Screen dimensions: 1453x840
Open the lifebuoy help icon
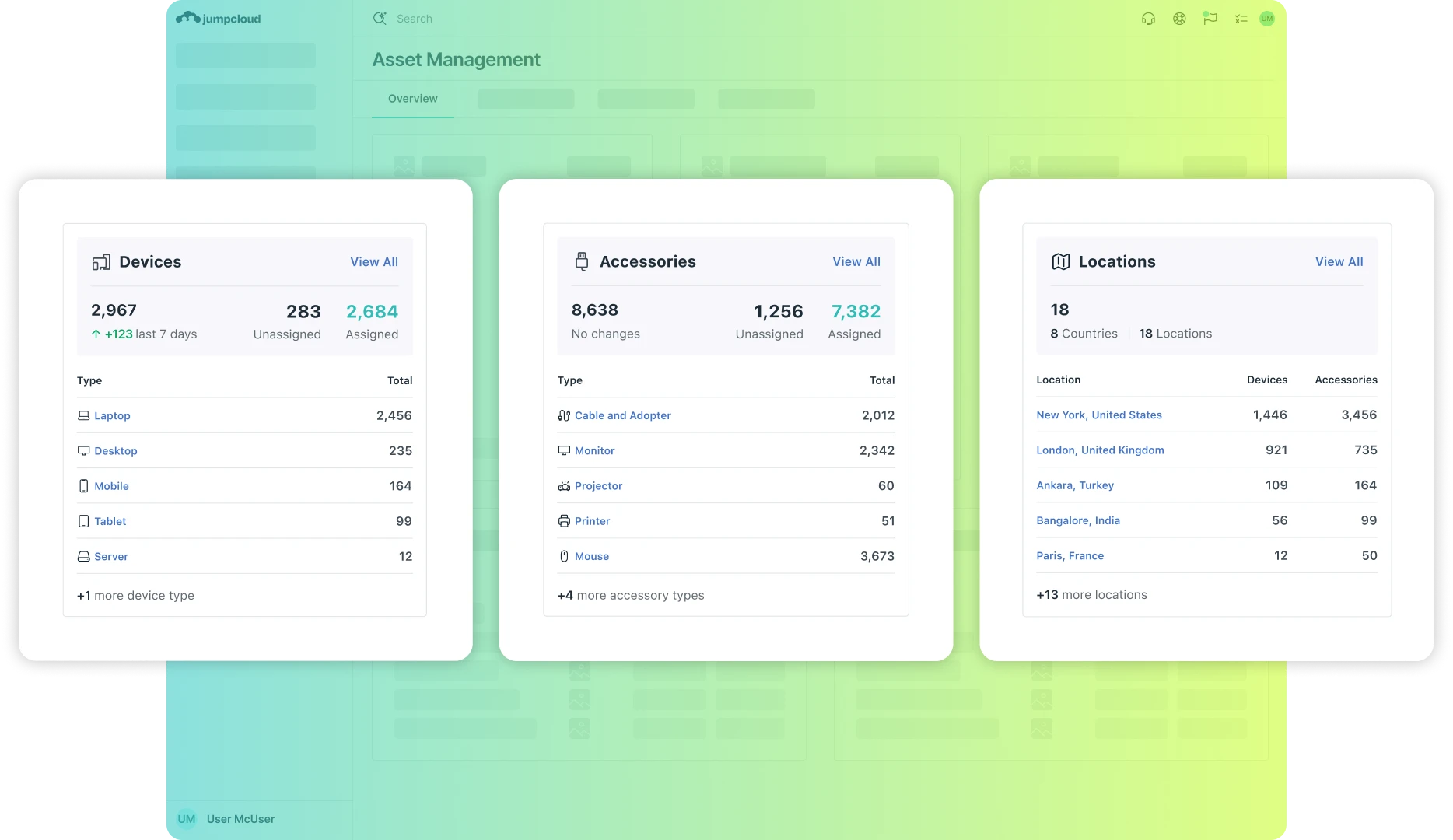[x=1179, y=19]
